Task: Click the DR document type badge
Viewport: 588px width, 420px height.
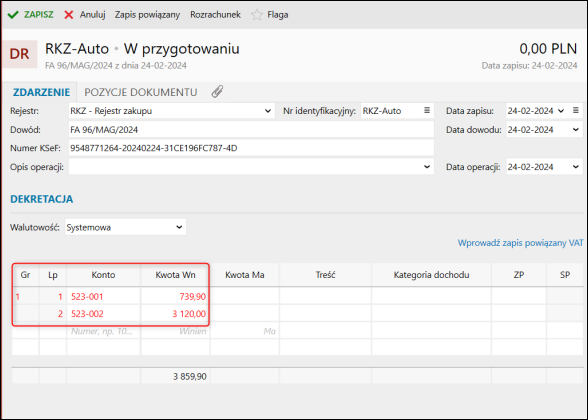Action: click(x=20, y=54)
